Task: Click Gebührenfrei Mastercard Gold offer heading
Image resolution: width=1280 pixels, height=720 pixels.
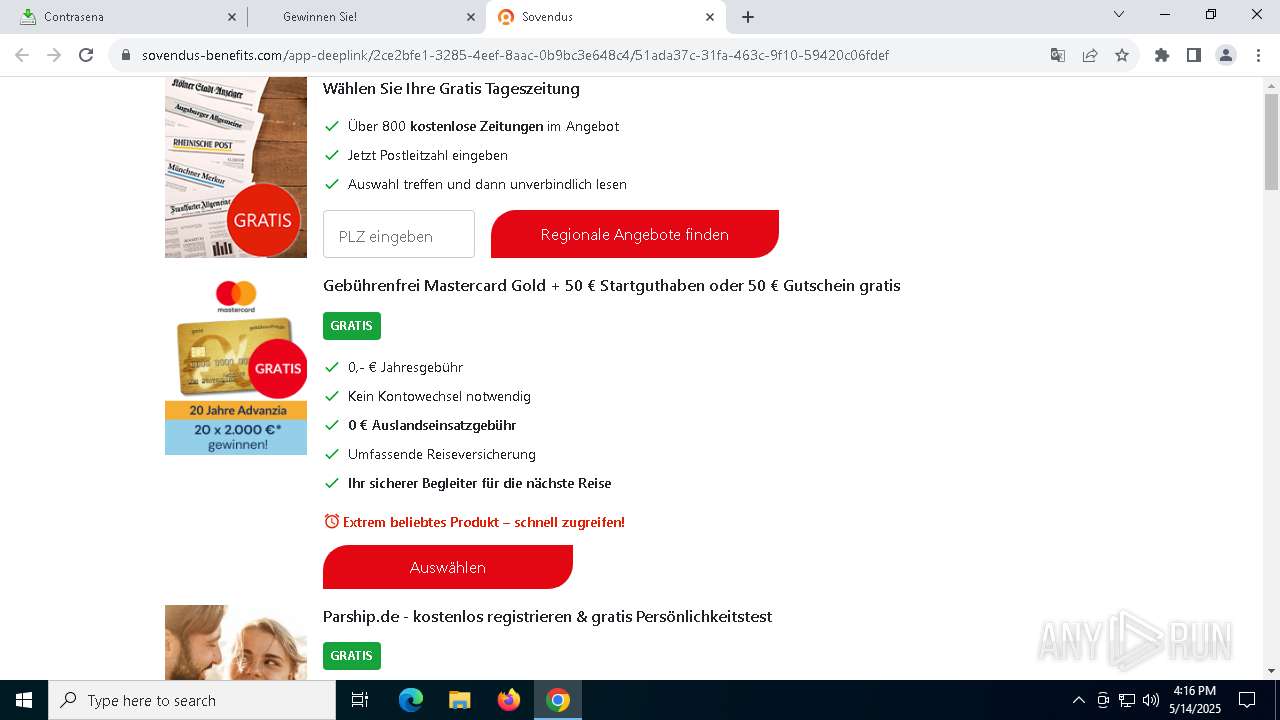Action: 612,286
